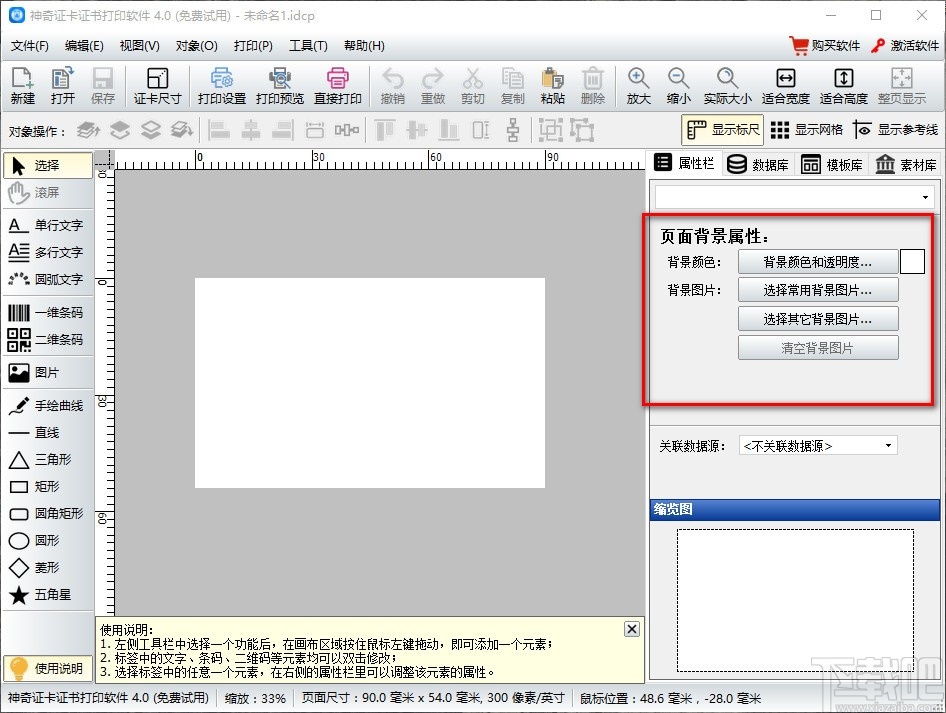
Task: Select the 二维条码 QR code tool
Action: pyautogui.click(x=48, y=340)
